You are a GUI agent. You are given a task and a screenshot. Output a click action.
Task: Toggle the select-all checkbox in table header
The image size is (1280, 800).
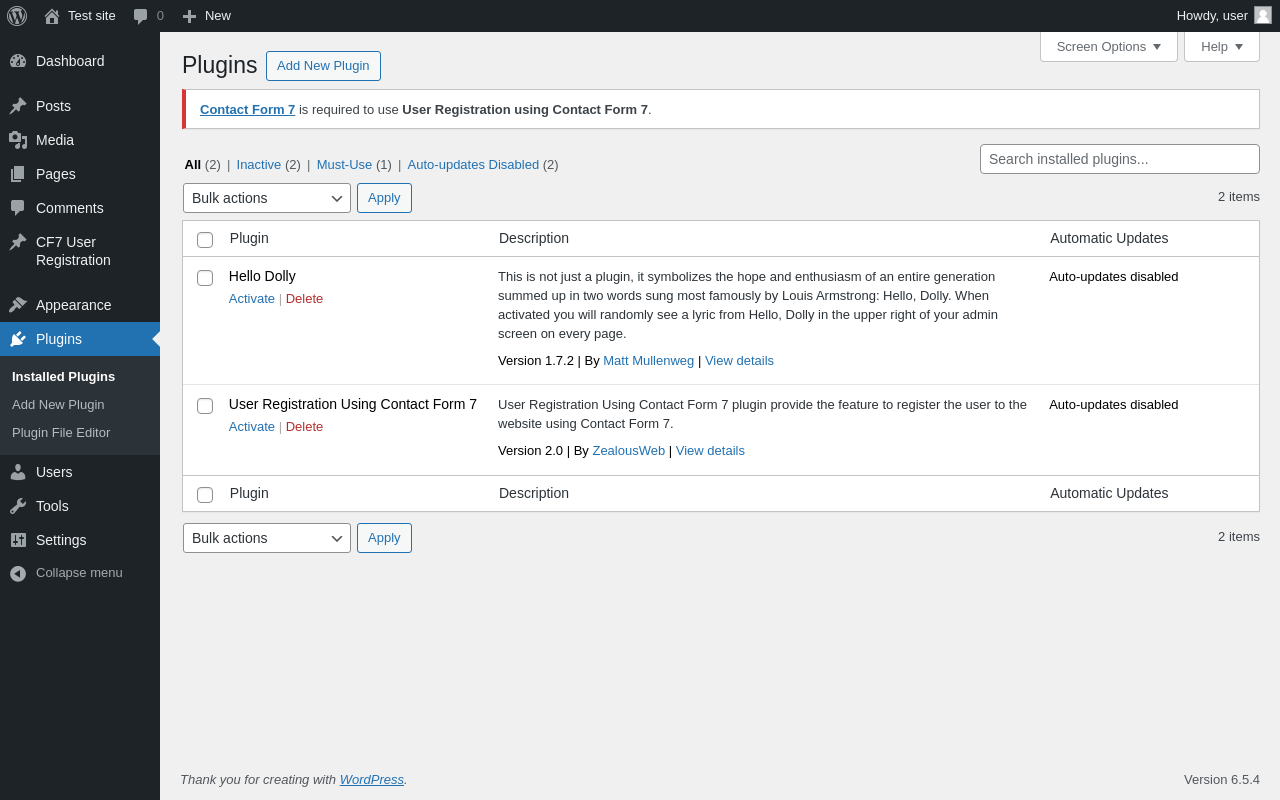pos(205,240)
